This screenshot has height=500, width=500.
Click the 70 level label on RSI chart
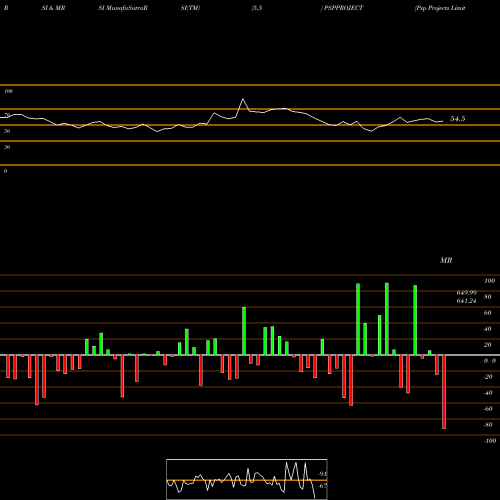point(7,115)
